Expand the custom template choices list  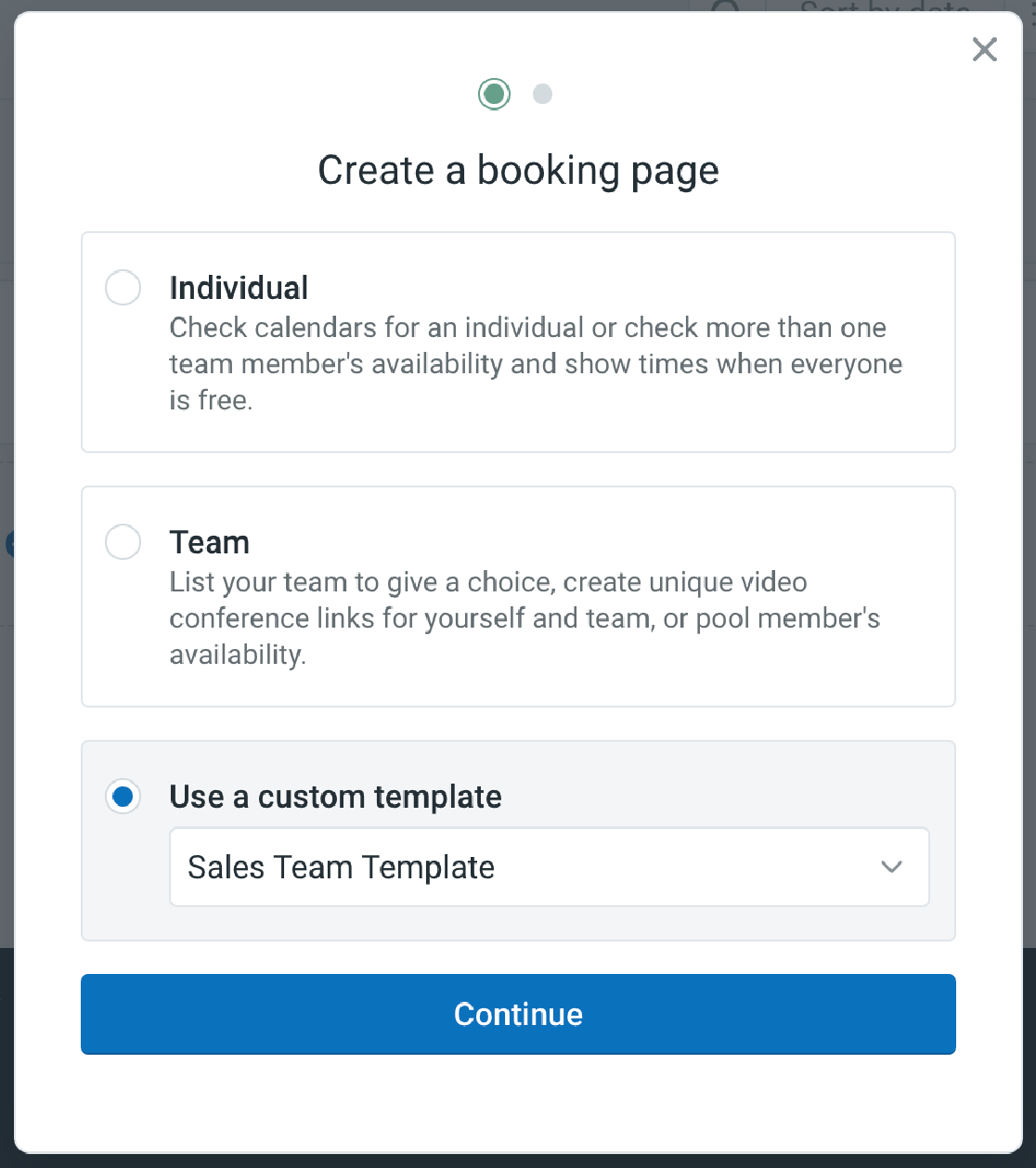tap(549, 867)
